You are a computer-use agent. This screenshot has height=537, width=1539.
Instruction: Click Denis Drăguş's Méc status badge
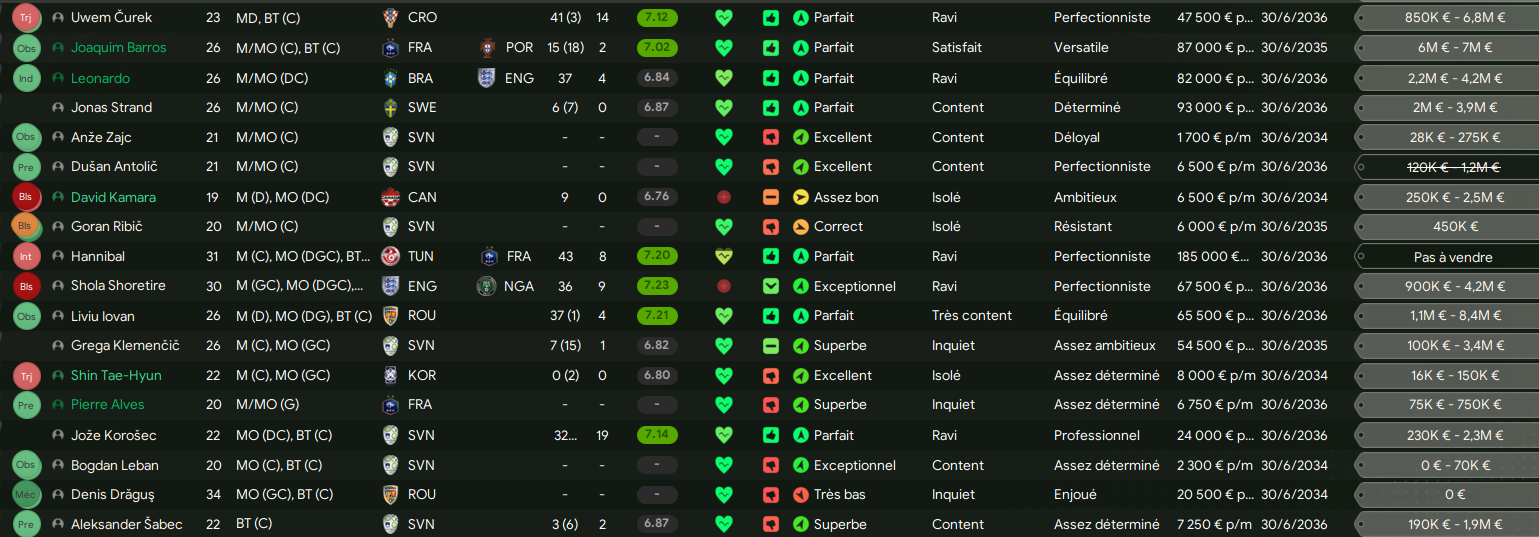click(x=27, y=495)
